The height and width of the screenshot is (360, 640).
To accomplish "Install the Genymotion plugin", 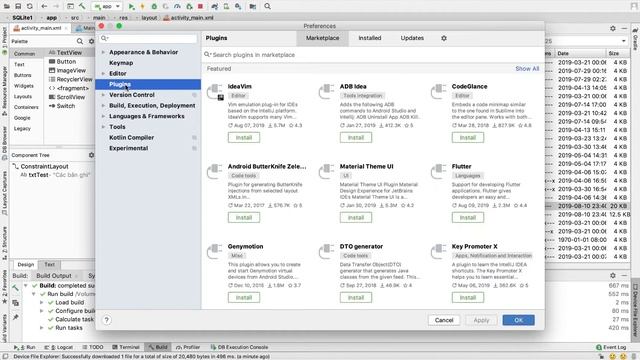I will click(x=244, y=298).
